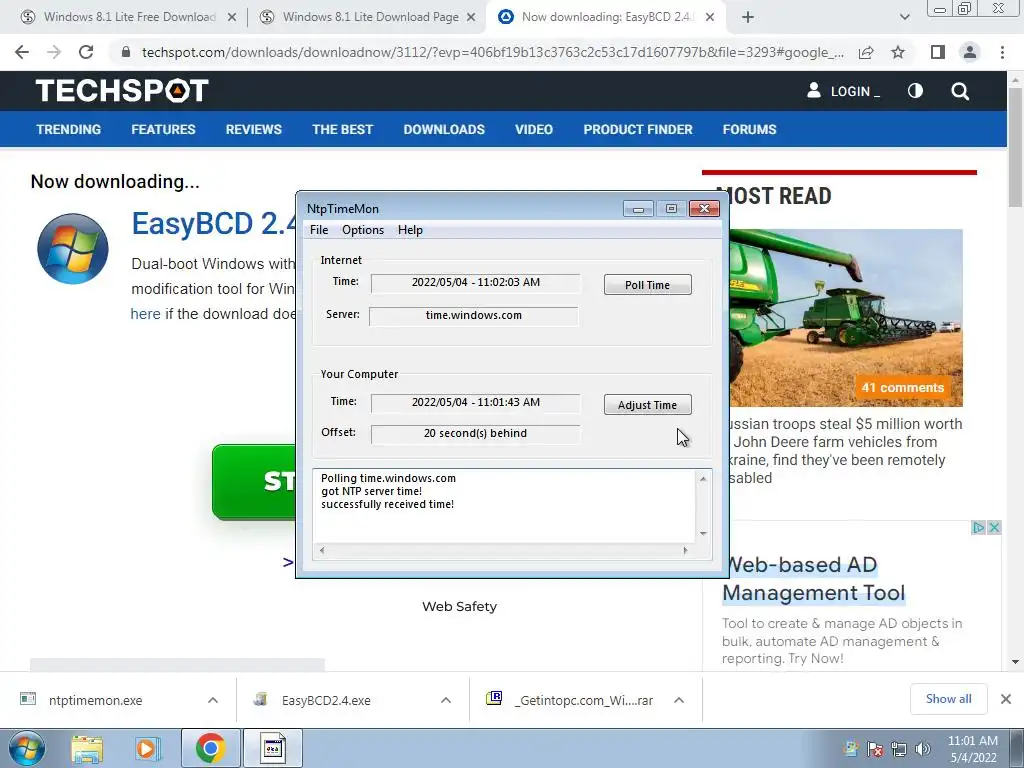This screenshot has width=1024, height=768.
Task: Open FORUMS in TechSpot nav
Action: [x=749, y=129]
